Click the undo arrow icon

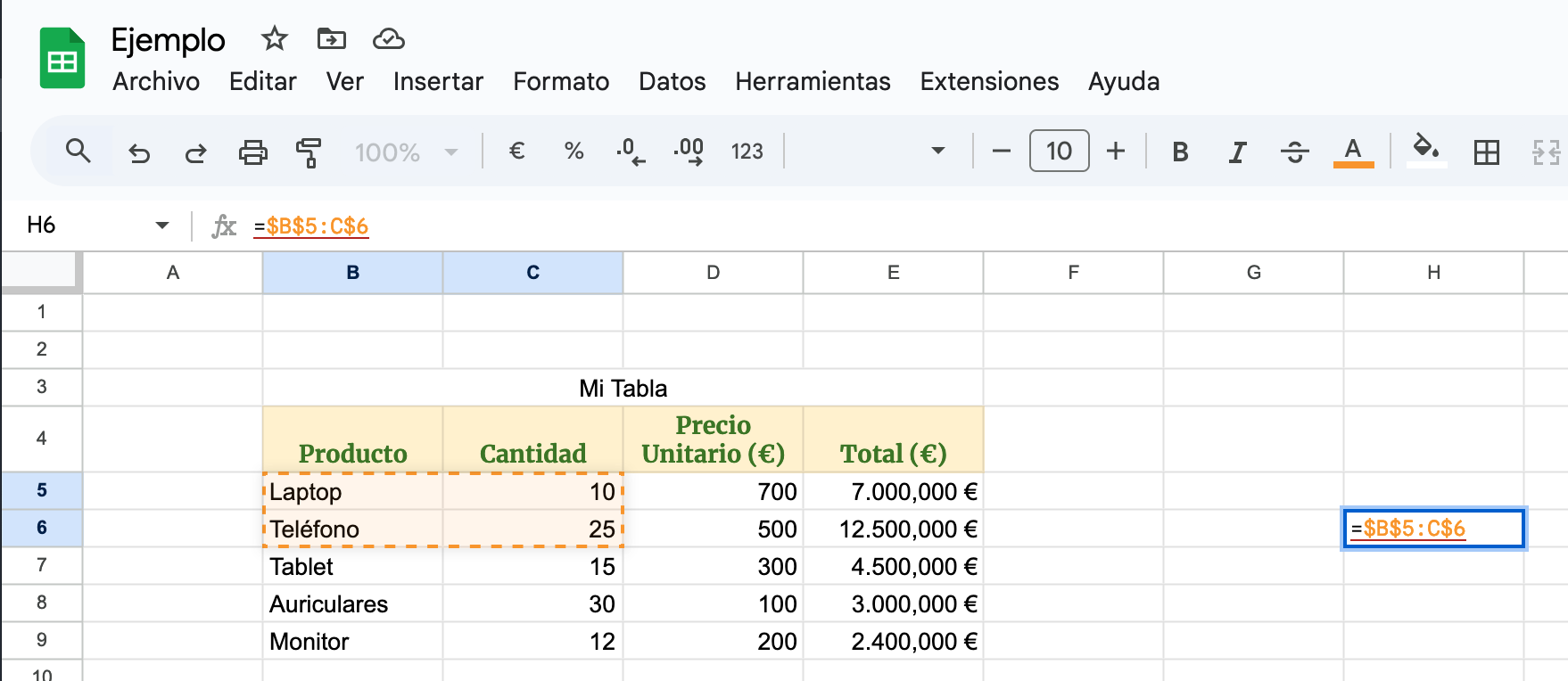click(139, 152)
